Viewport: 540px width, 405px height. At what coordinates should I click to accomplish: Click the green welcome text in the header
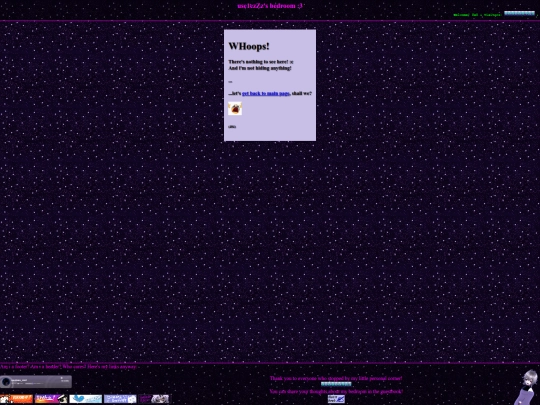click(x=477, y=15)
